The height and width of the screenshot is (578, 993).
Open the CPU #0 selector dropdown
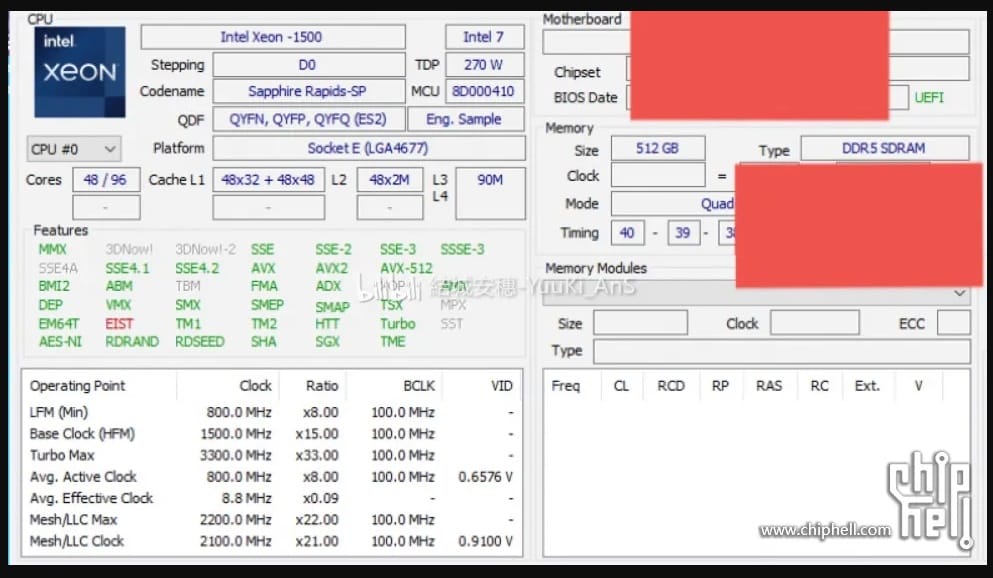[x=72, y=148]
